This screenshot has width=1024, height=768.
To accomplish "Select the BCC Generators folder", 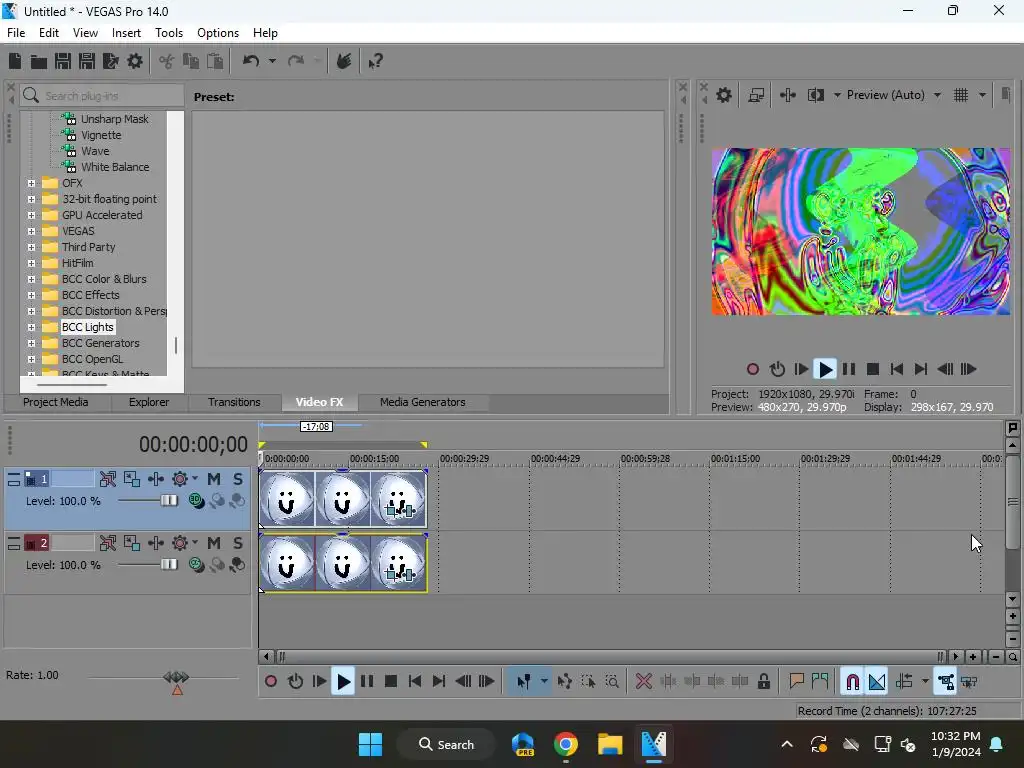I will coord(101,344).
